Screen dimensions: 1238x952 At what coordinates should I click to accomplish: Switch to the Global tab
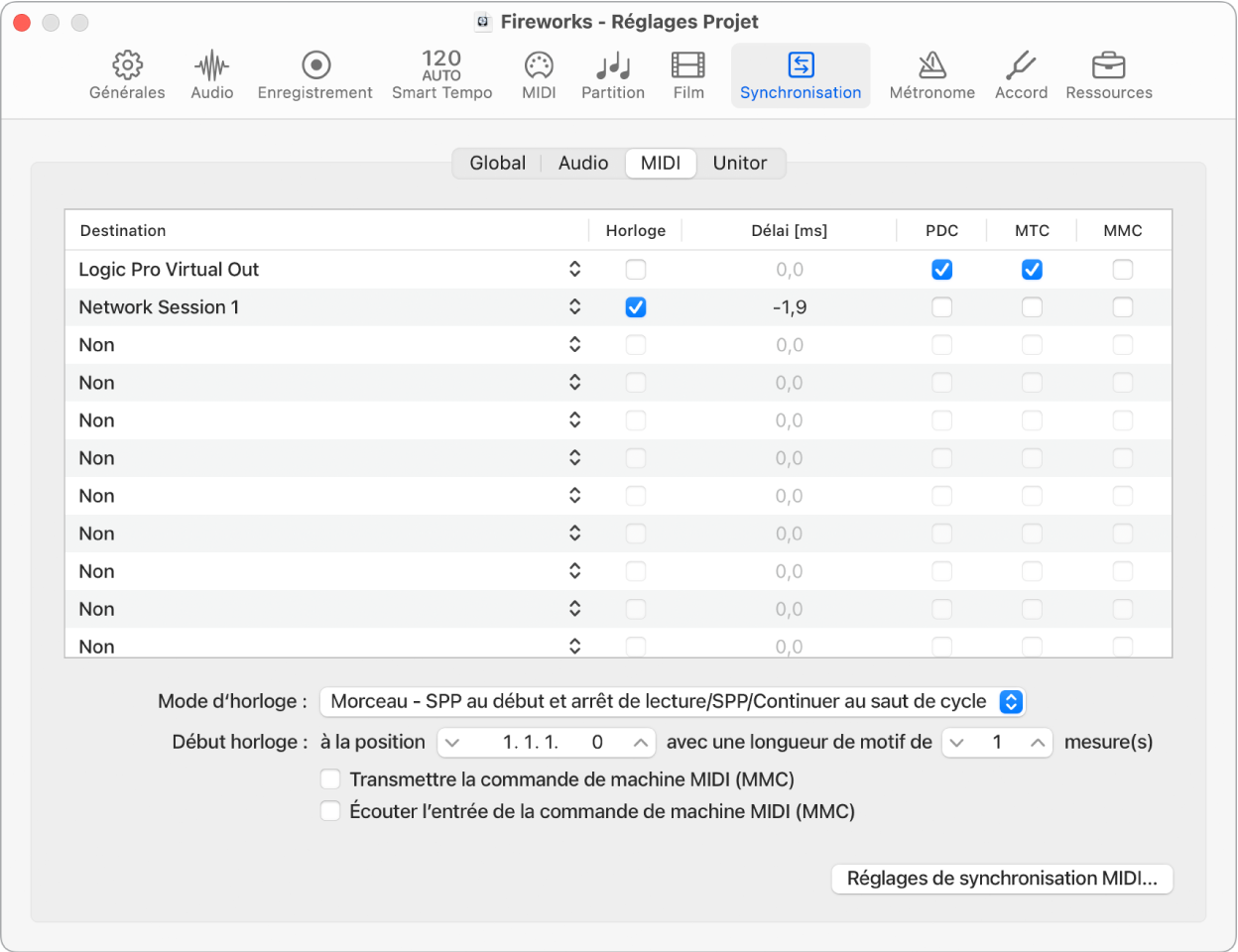[498, 163]
